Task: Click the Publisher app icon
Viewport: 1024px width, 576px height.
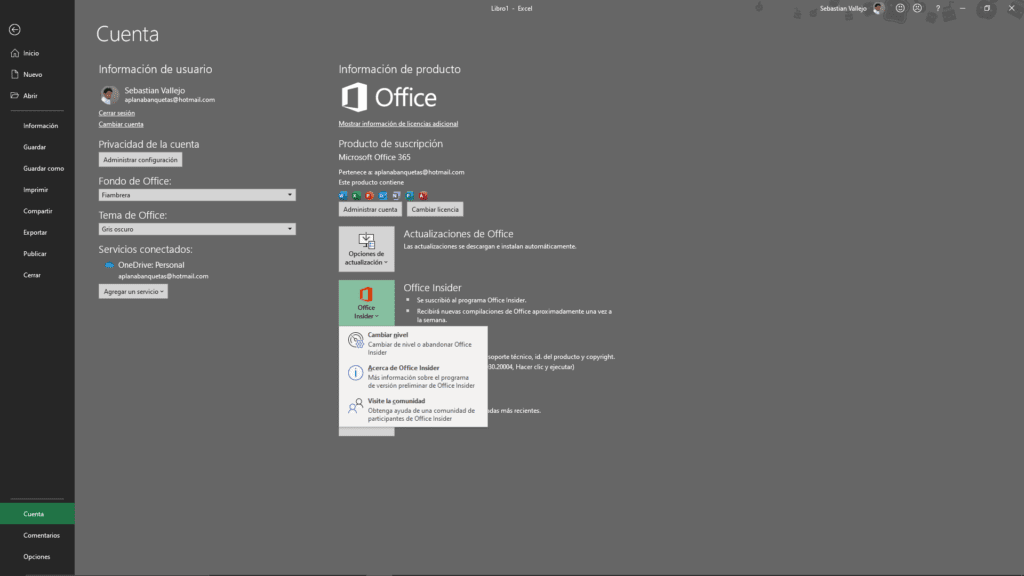Action: (409, 195)
